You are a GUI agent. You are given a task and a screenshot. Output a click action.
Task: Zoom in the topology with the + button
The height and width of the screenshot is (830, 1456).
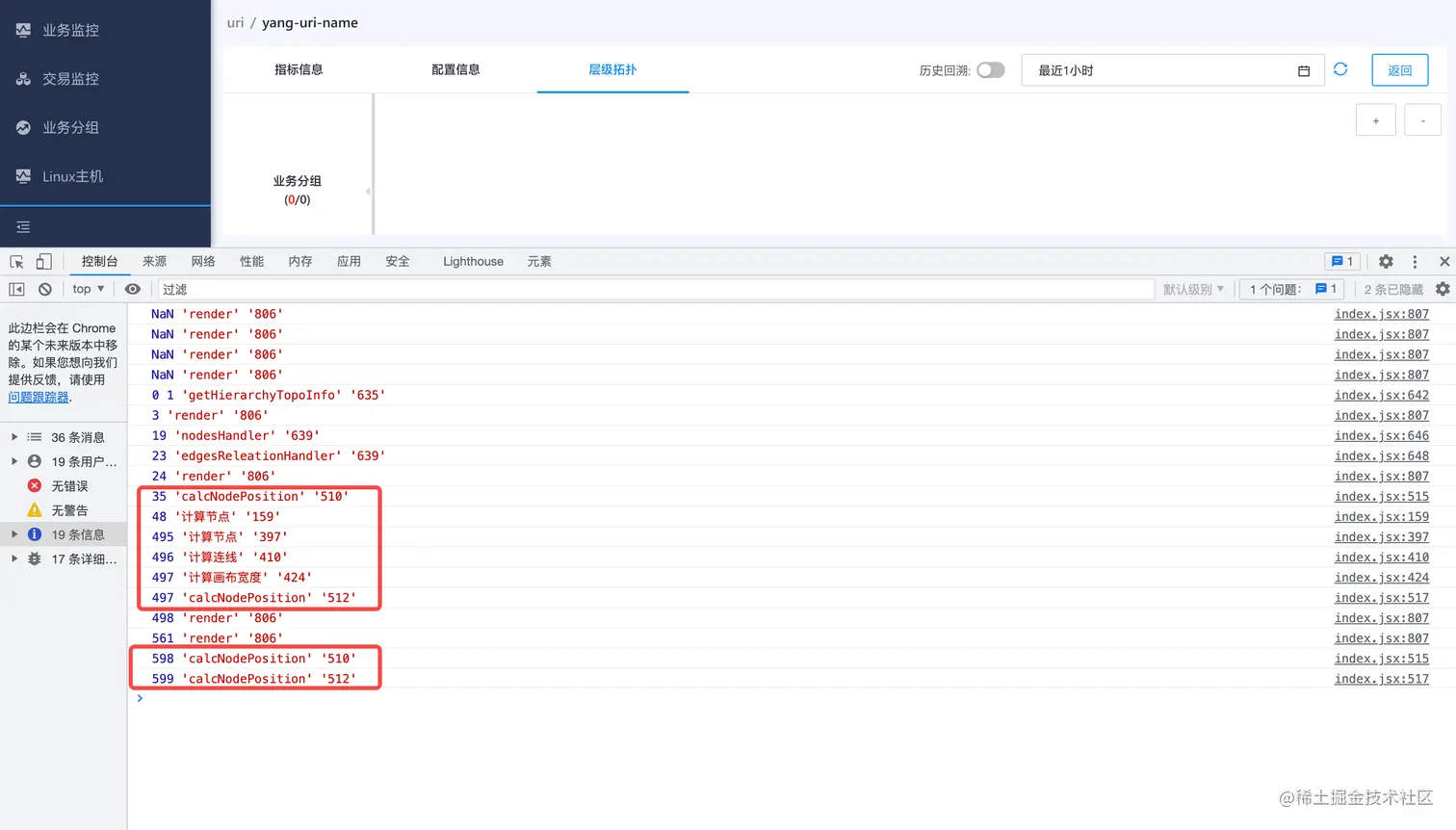pos(1376,120)
